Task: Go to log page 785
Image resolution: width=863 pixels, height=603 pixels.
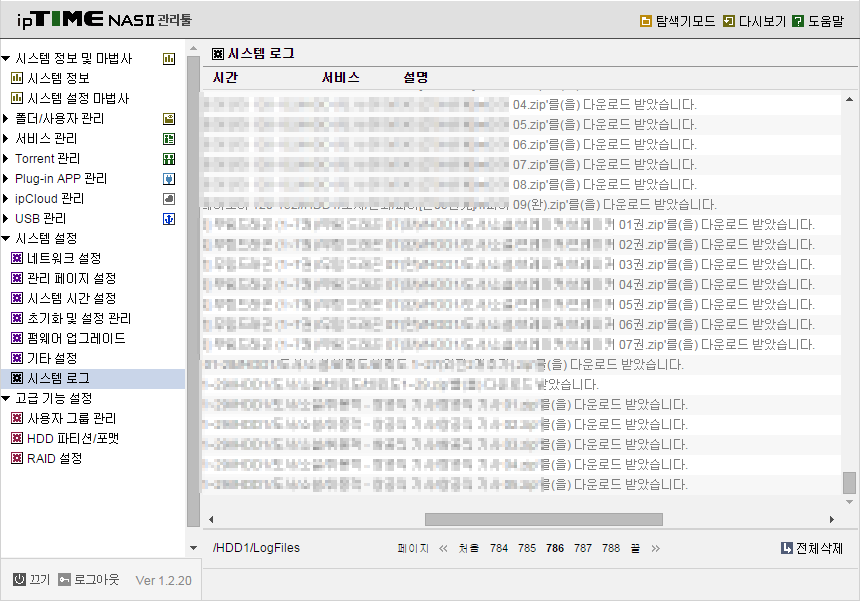Action: tap(527, 548)
